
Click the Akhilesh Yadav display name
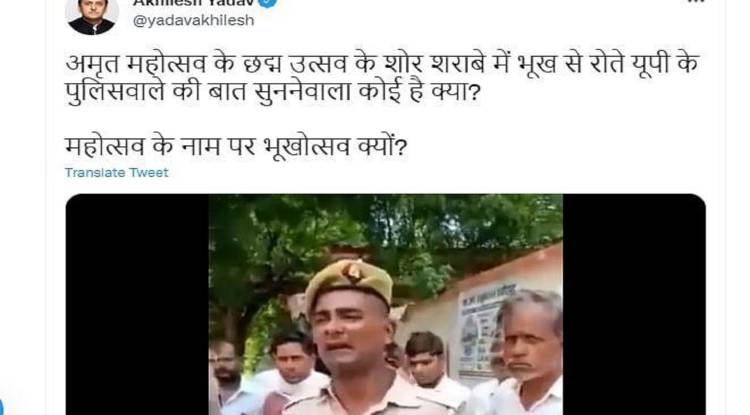(193, 2)
